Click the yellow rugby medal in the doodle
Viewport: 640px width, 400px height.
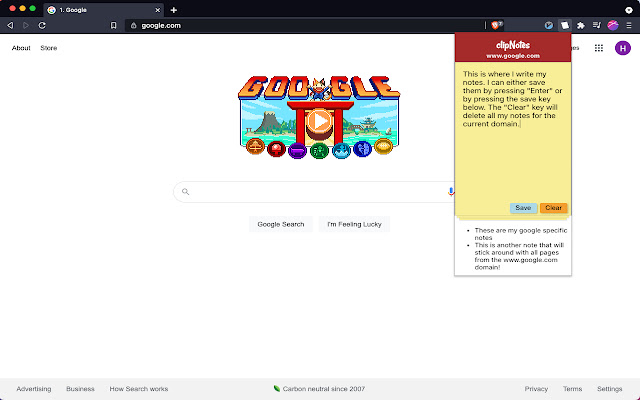[x=383, y=146]
